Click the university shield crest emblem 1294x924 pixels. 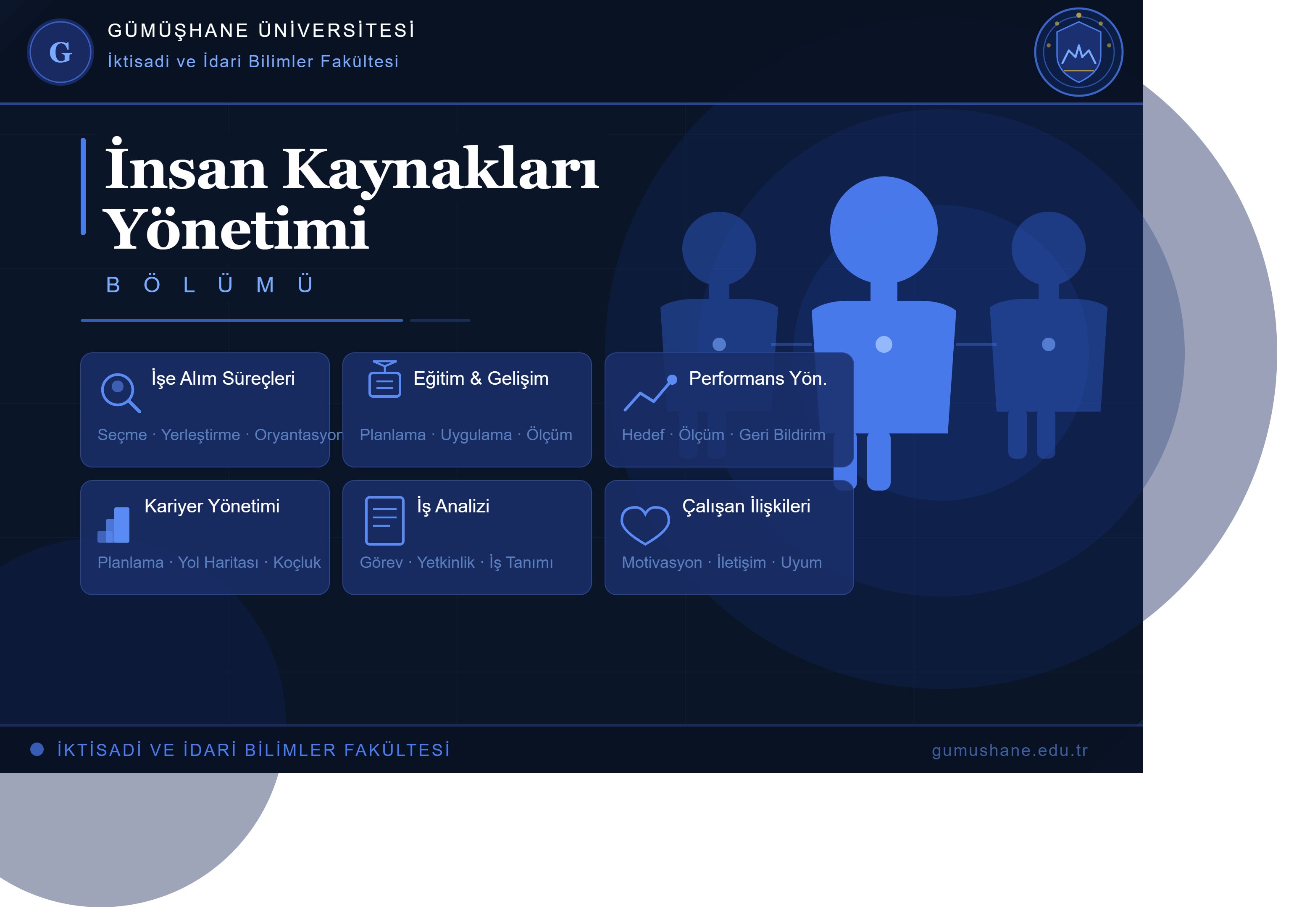click(1078, 52)
